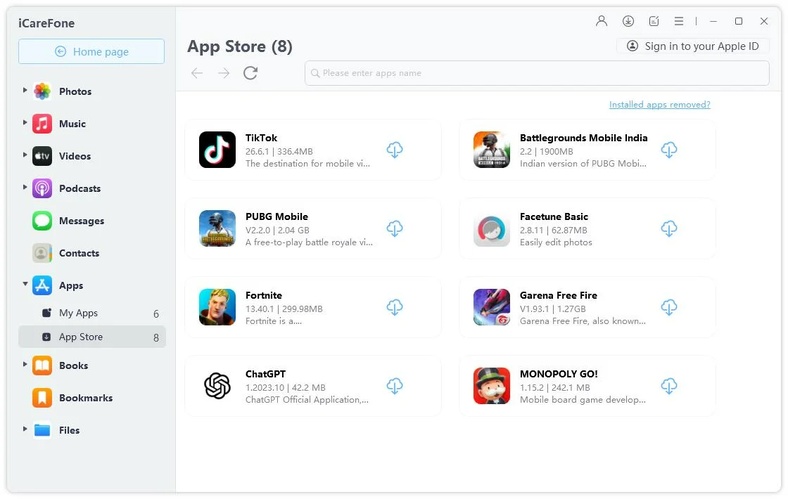Download Garena Free Fire cloud icon
Viewport: 788px width, 499px height.
point(669,307)
